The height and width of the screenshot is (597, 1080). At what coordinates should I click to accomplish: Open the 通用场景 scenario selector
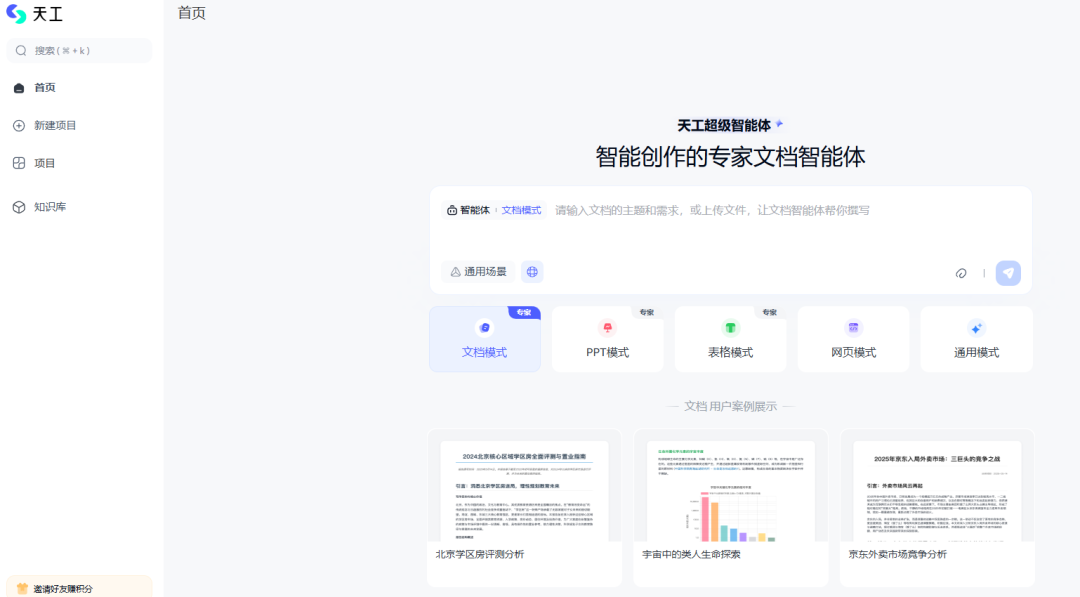coord(478,272)
